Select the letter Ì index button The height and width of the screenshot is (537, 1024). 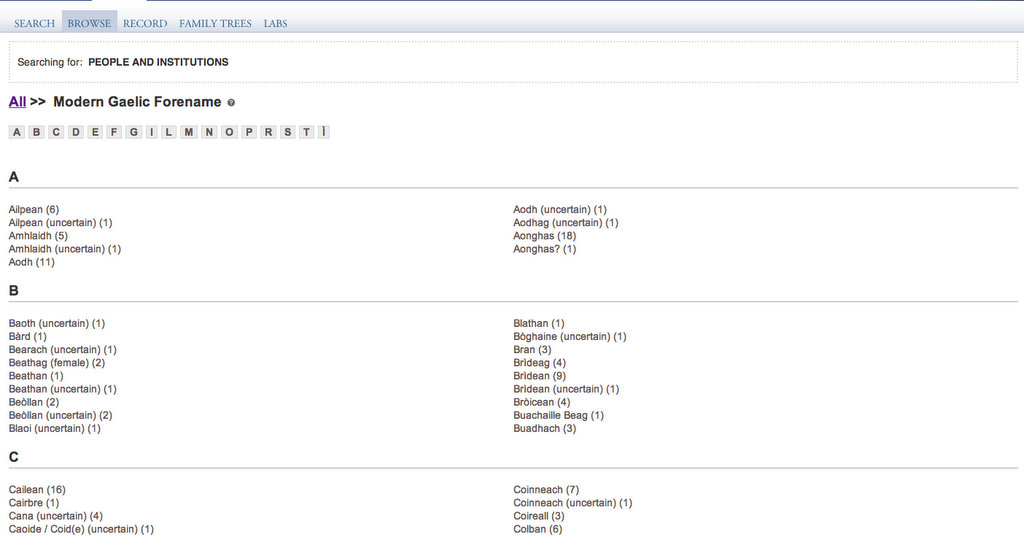tap(324, 132)
